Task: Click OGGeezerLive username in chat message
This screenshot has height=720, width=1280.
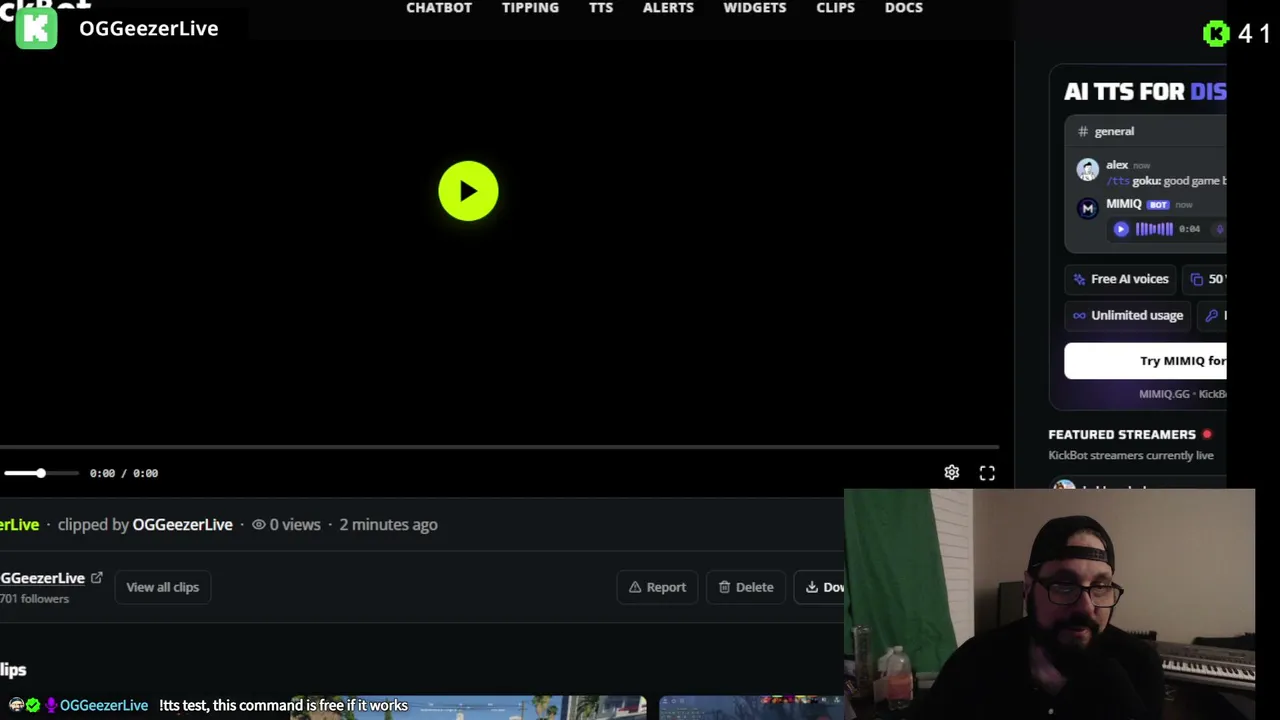Action: click(104, 706)
